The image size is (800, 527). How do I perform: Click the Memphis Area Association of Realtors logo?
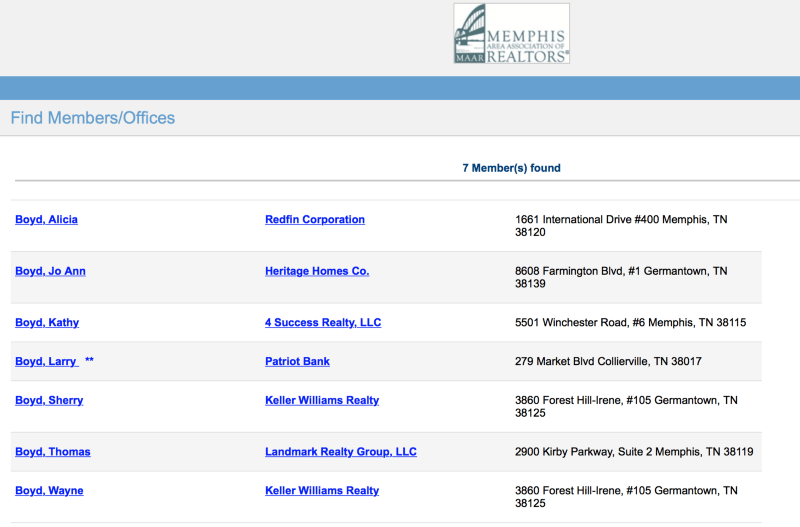pyautogui.click(x=511, y=34)
